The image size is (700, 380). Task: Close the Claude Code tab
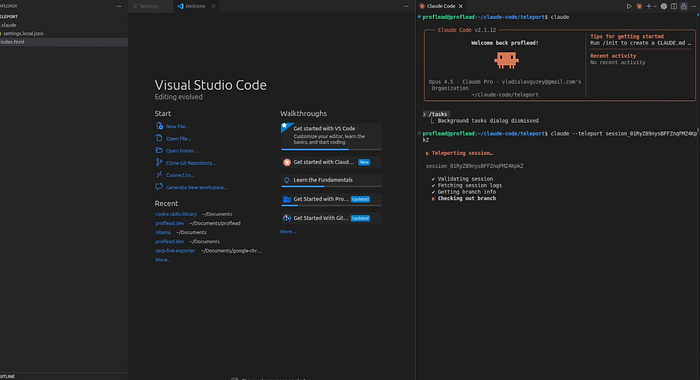tap(461, 6)
